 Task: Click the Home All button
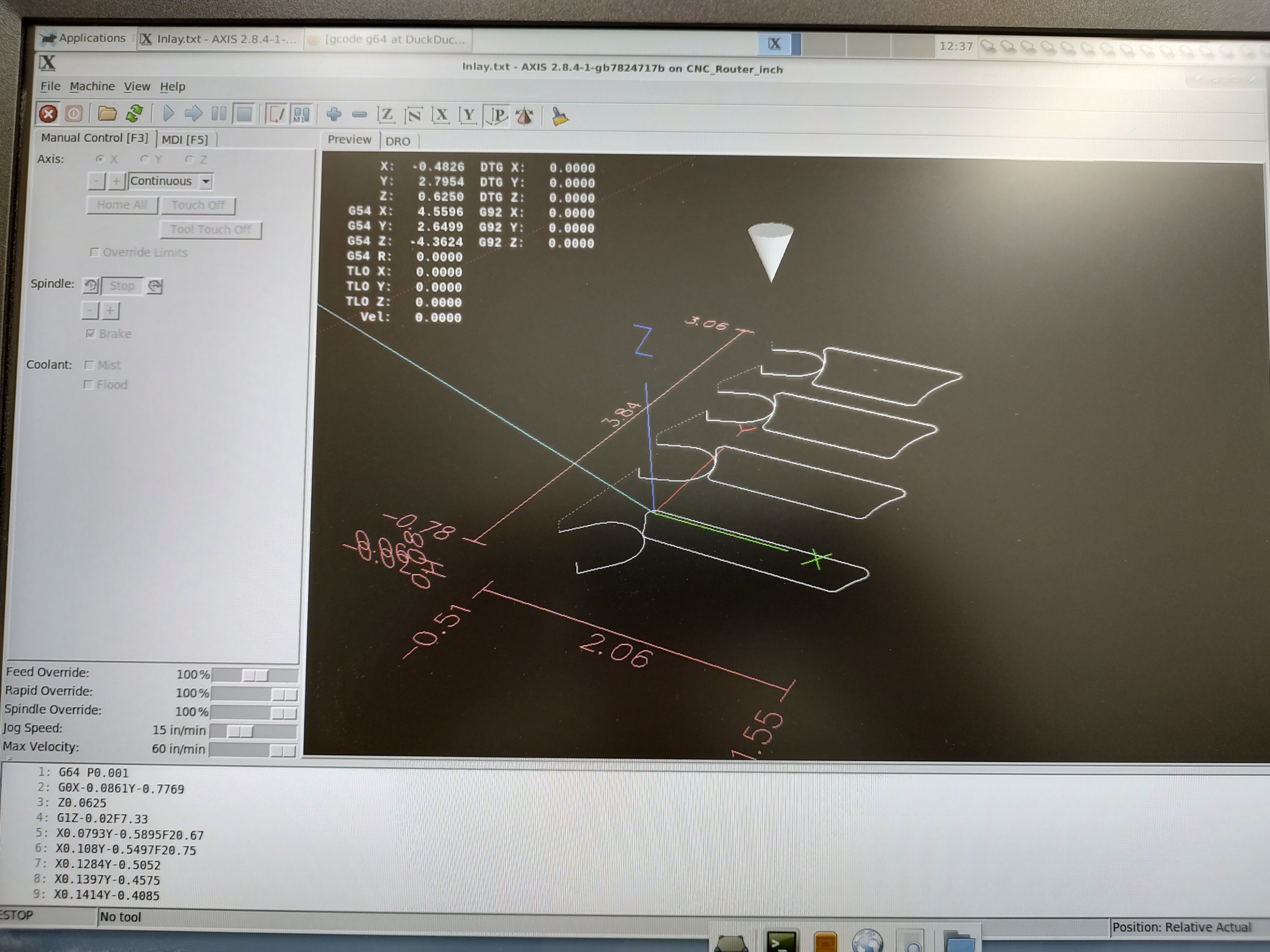coord(122,205)
